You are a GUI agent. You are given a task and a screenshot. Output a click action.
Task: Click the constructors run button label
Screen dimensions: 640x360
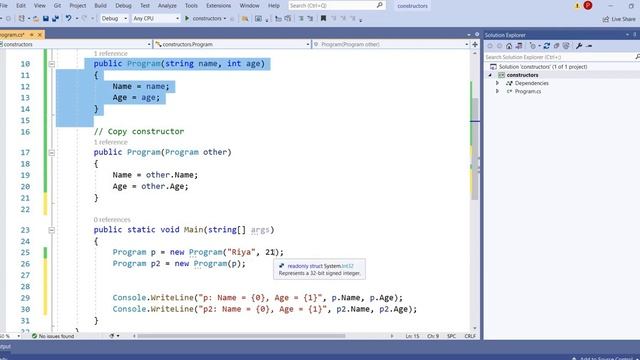pyautogui.click(x=207, y=18)
